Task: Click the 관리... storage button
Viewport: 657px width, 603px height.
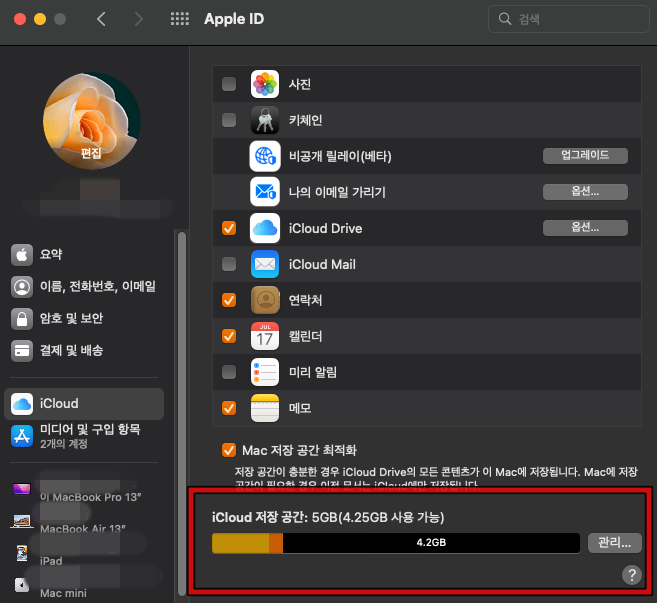Action: click(x=615, y=543)
